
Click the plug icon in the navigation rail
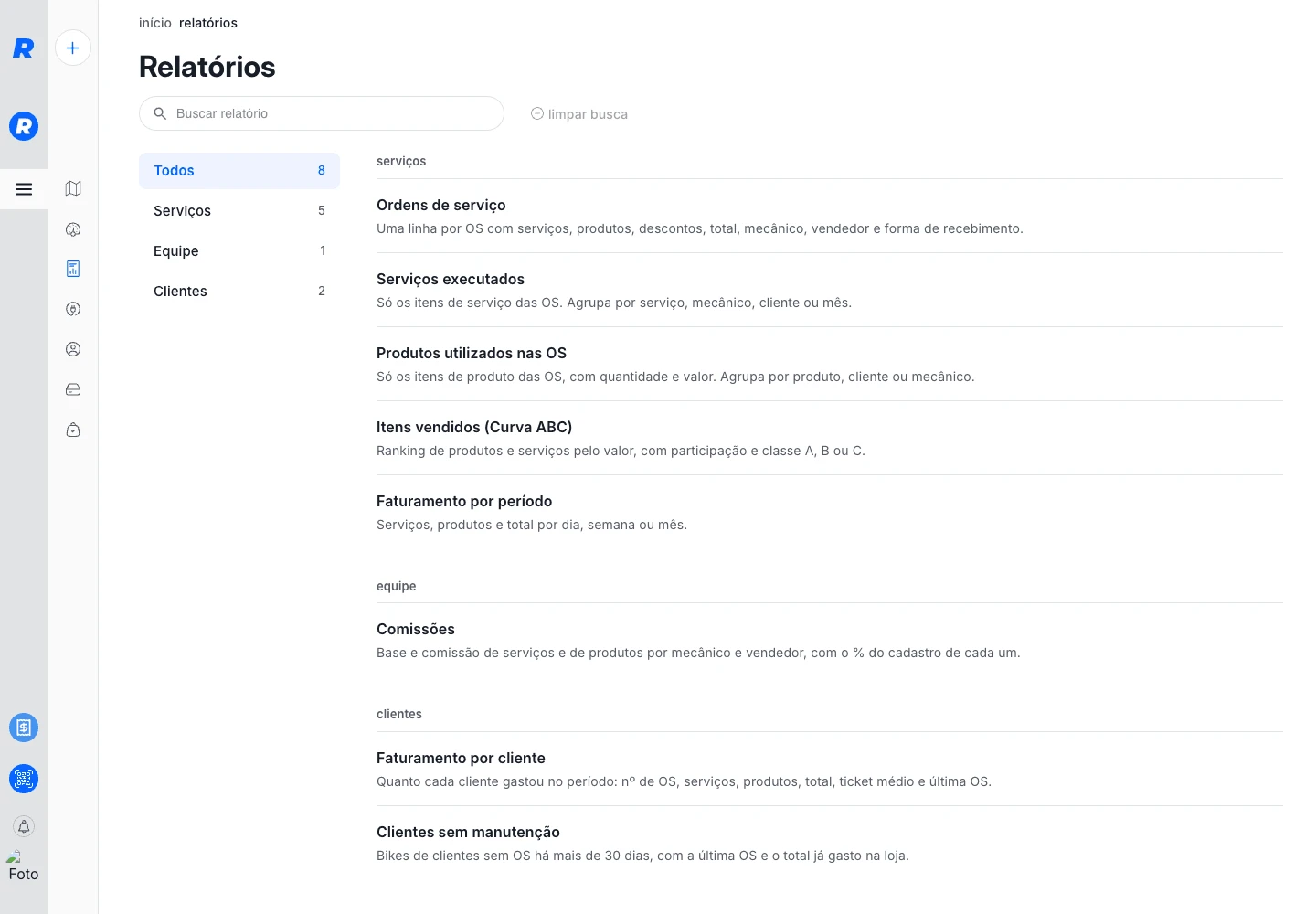[x=73, y=309]
